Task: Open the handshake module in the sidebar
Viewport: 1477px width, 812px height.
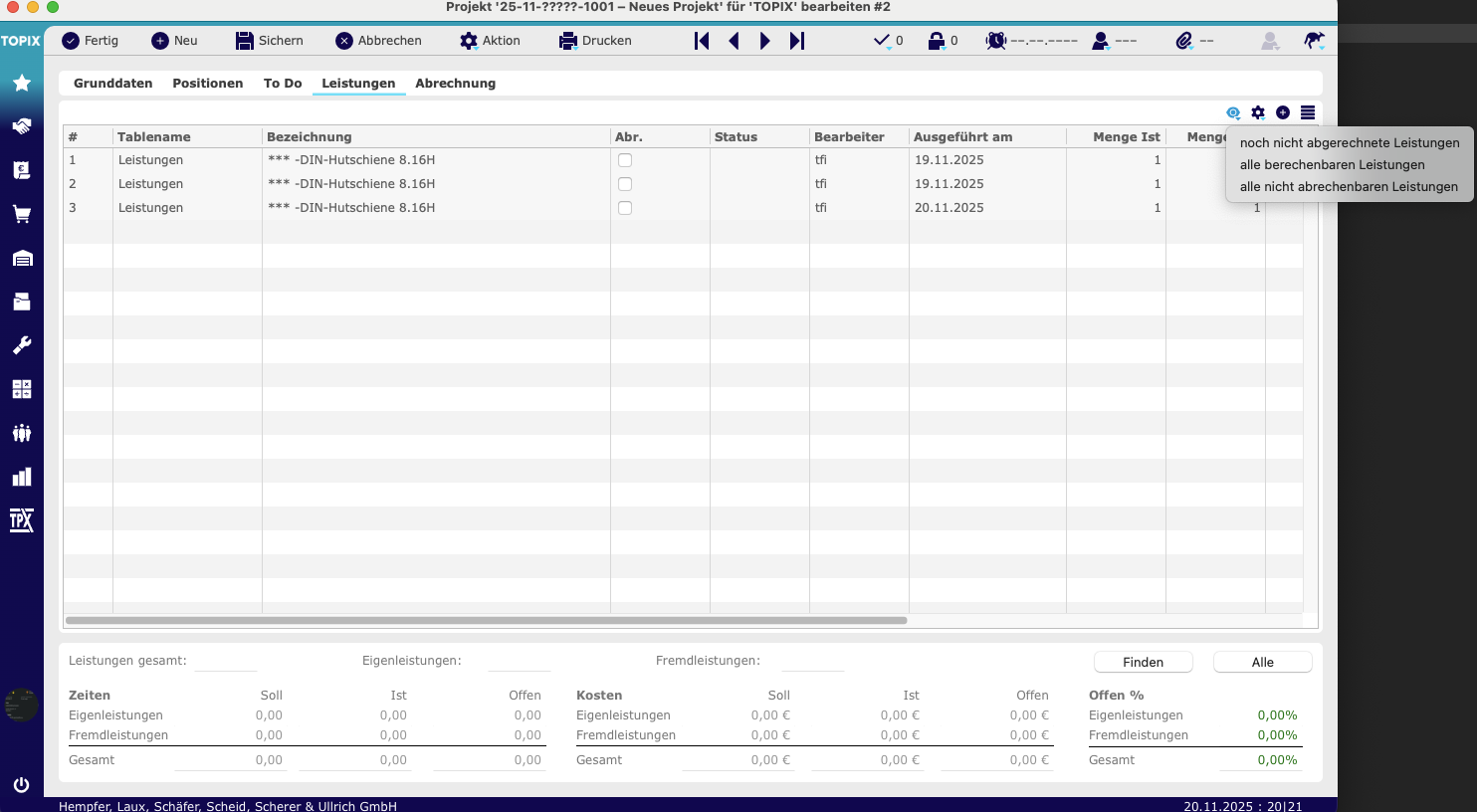Action: [x=22, y=126]
